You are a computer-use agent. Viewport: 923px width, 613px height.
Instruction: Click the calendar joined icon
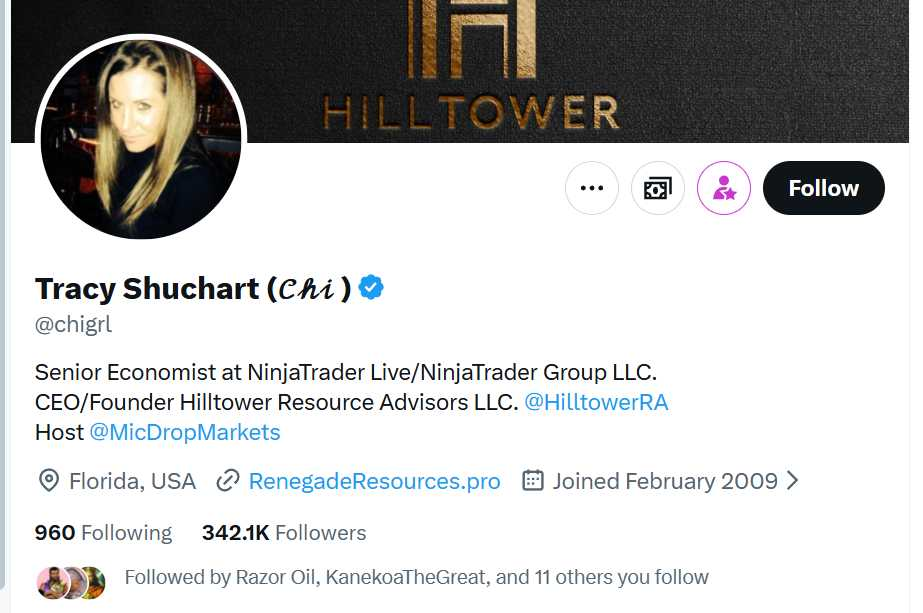pos(533,481)
